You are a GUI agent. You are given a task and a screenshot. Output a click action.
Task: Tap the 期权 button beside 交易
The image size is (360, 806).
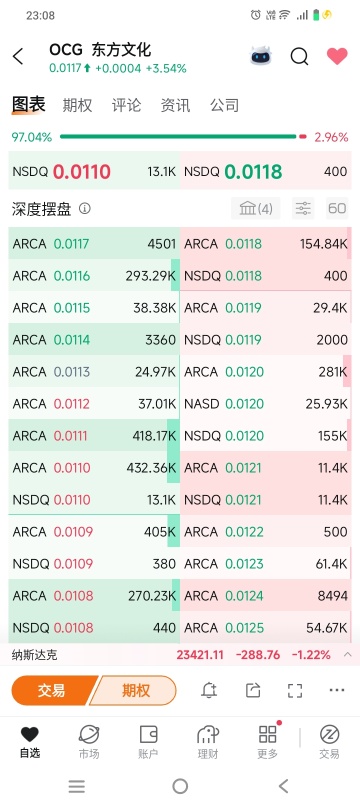coord(135,690)
